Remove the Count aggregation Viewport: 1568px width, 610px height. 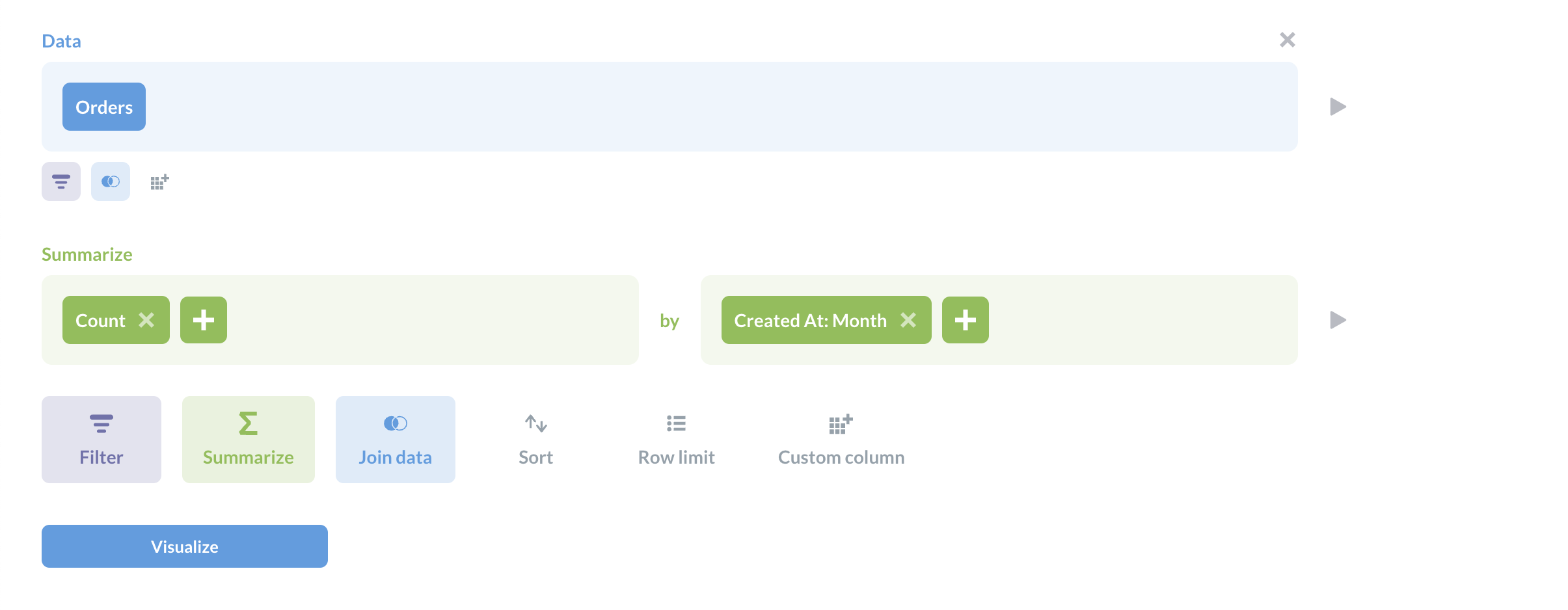point(147,319)
